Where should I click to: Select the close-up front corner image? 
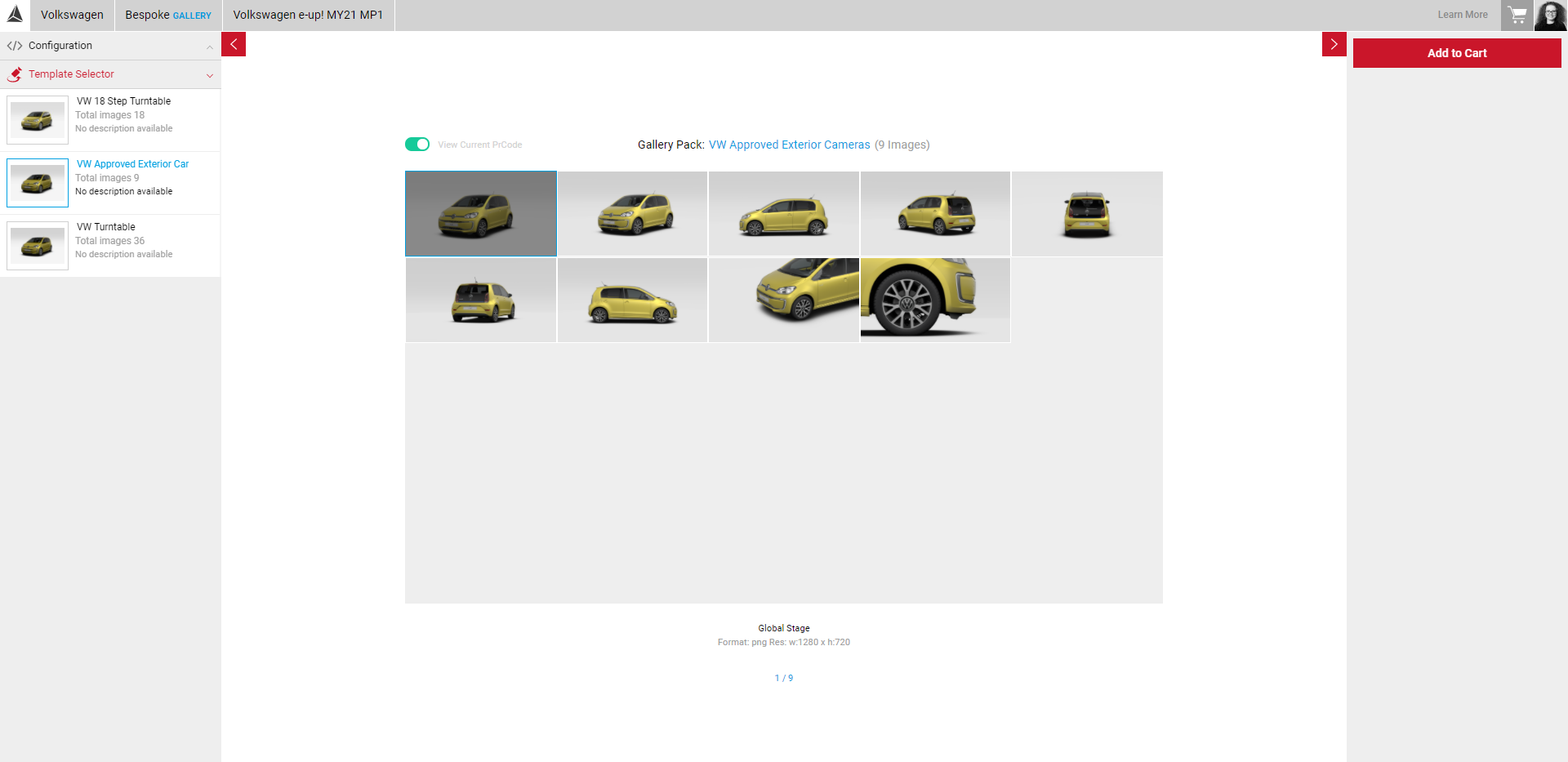[x=784, y=300]
